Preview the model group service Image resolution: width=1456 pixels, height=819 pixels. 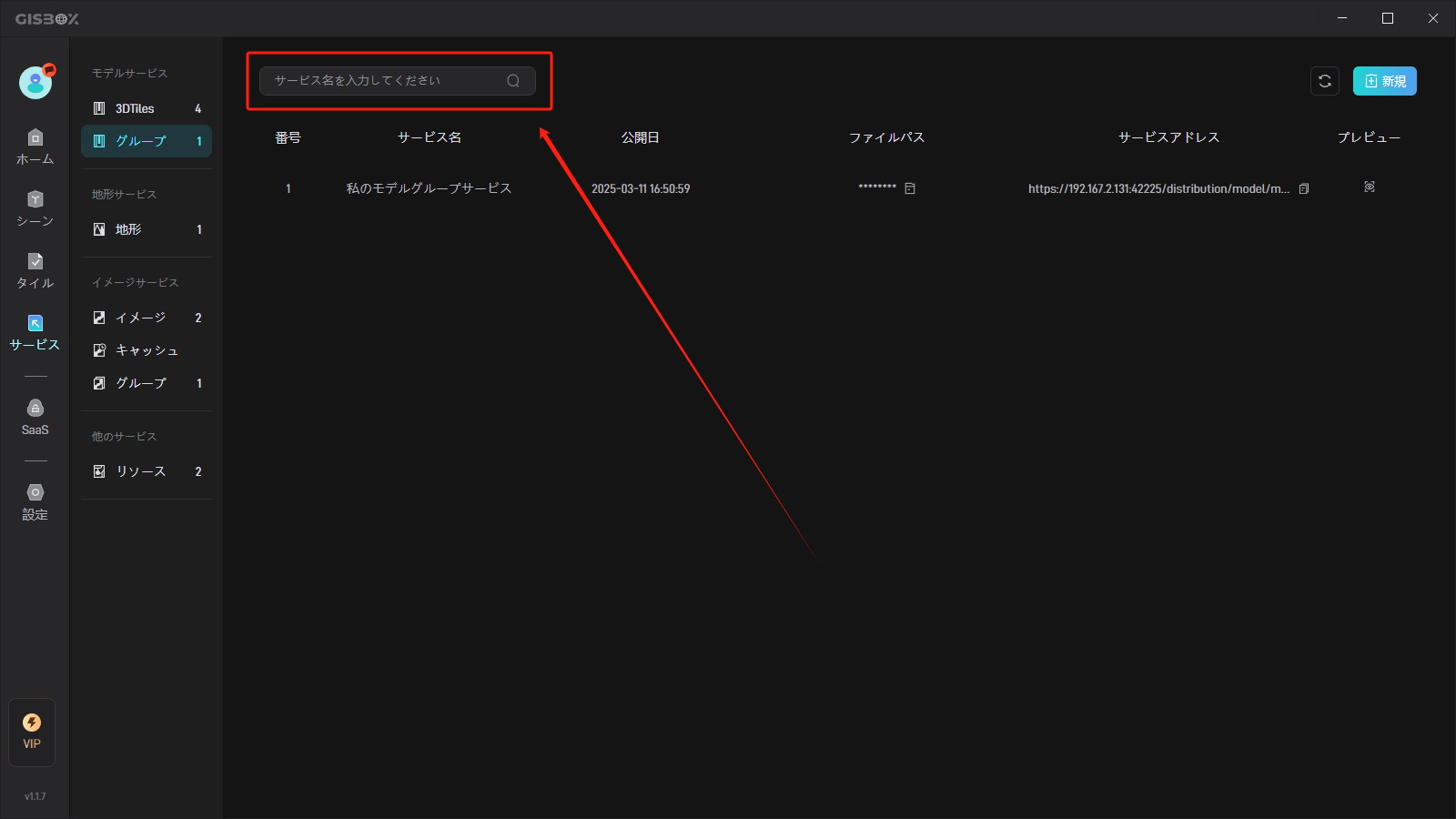point(1370,187)
